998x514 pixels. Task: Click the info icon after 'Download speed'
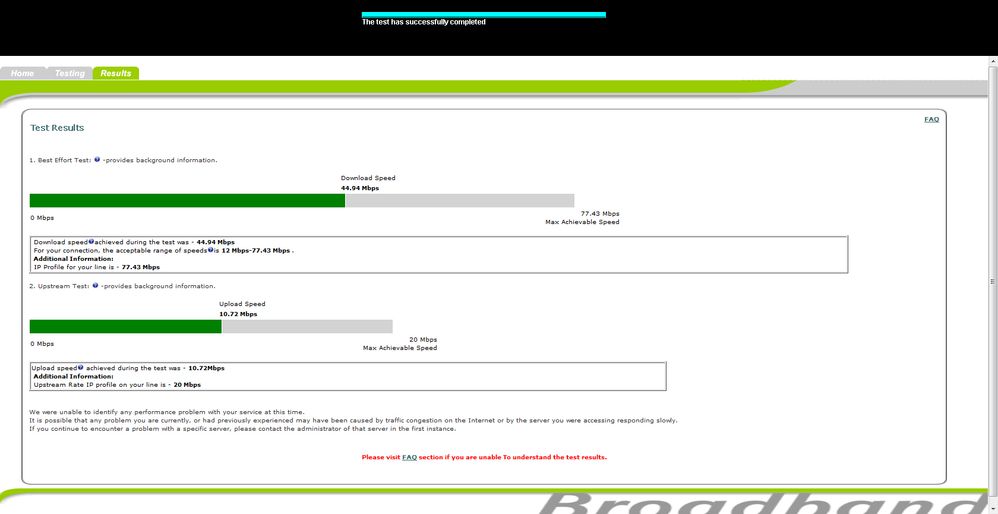91,242
